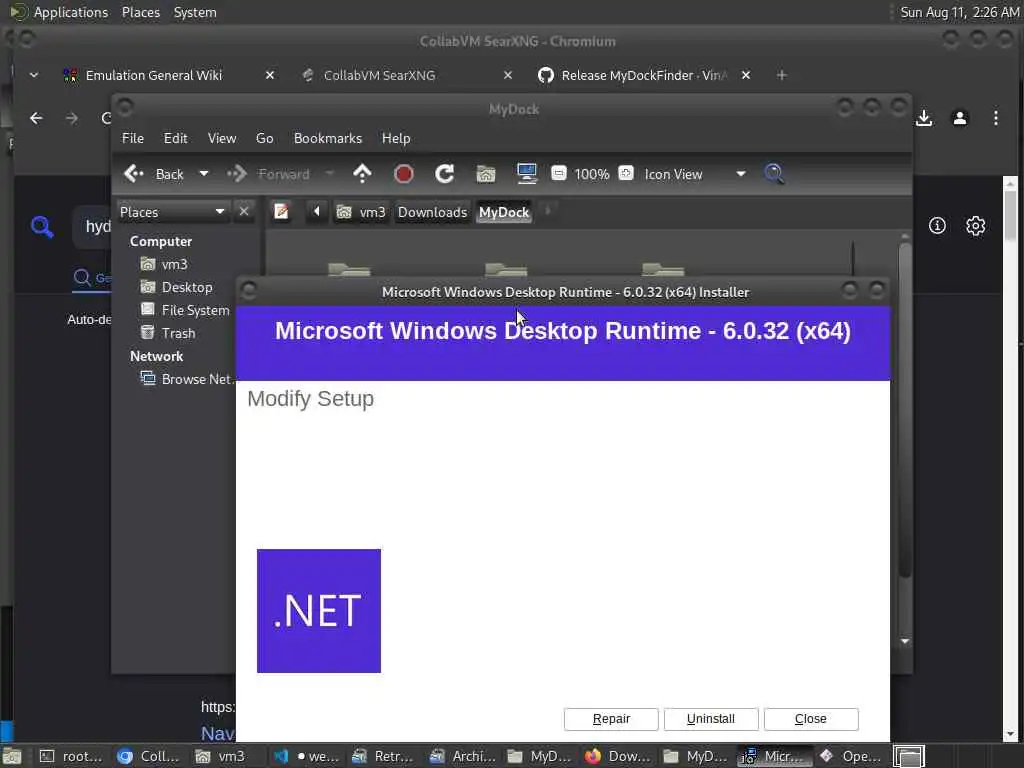Open the File menu in MyDock window
This screenshot has height=768, width=1024.
[x=133, y=138]
